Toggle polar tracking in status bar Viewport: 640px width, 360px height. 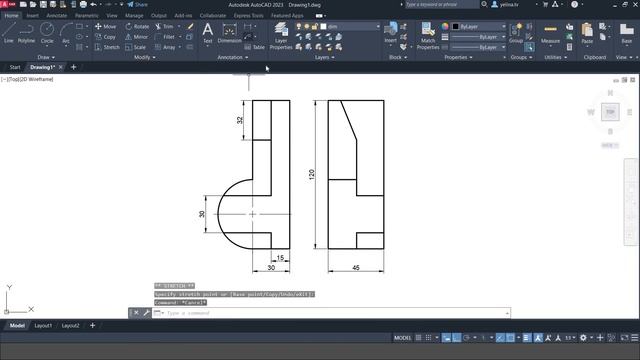(x=467, y=338)
